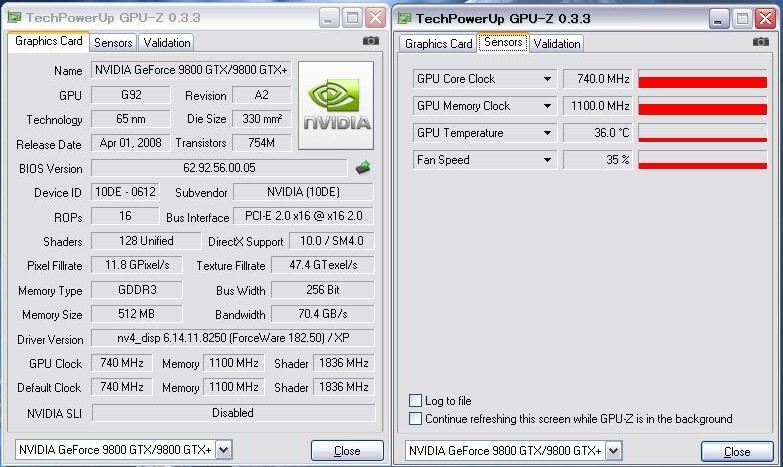Click GPU-Z app icon in right title bar
Viewport: 783px width, 467px height.
pos(404,18)
